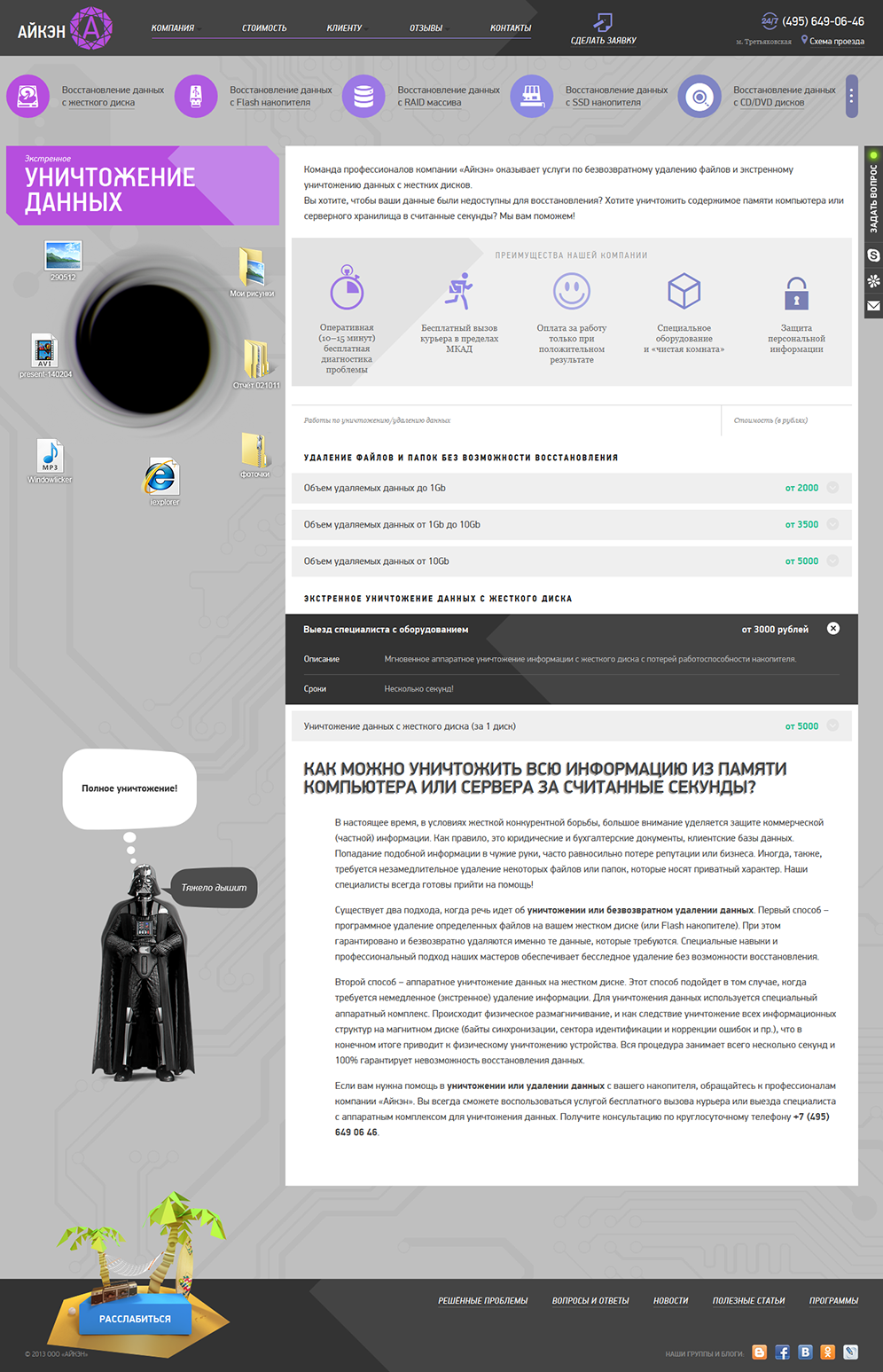Viewport: 883px width, 1372px height.
Task: Open the 'Стоимость' menu item
Action: [264, 28]
